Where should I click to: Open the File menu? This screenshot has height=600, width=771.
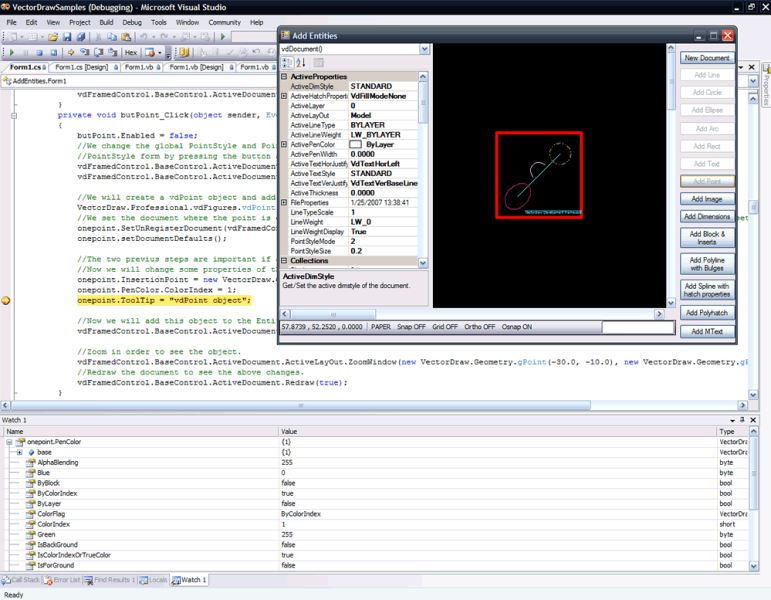(11, 22)
